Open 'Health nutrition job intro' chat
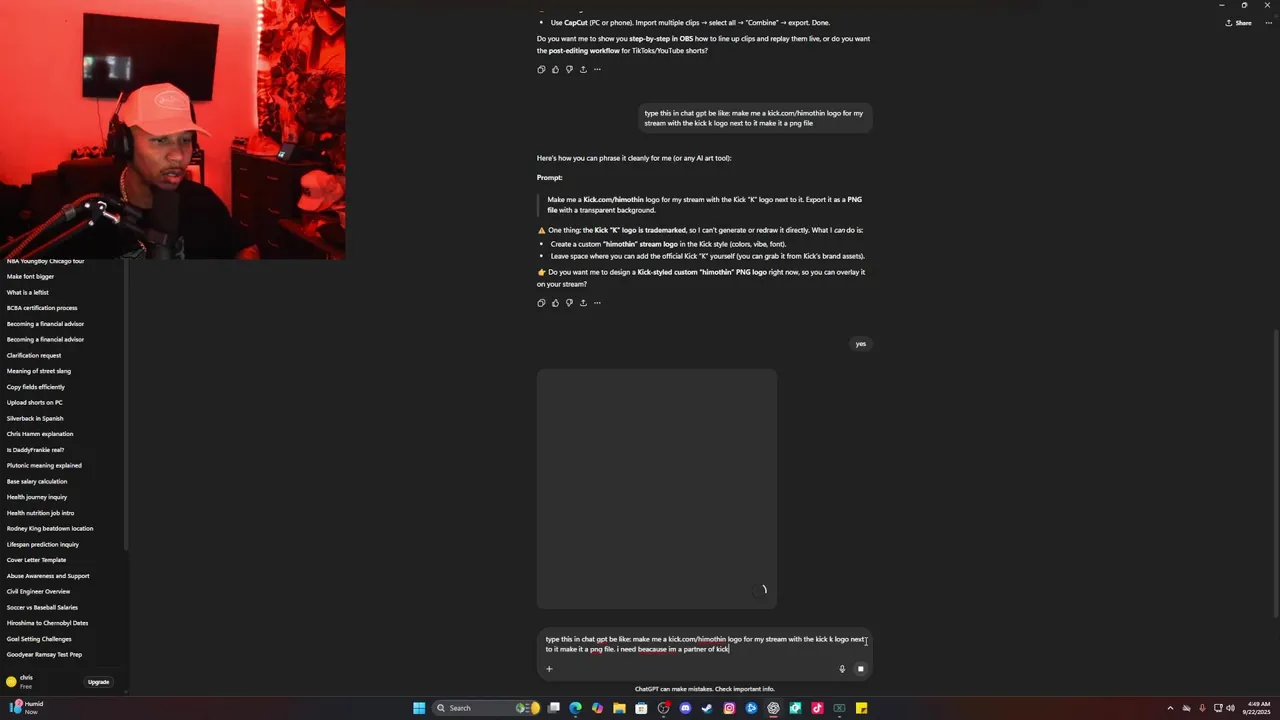The image size is (1280, 720). 41,513
